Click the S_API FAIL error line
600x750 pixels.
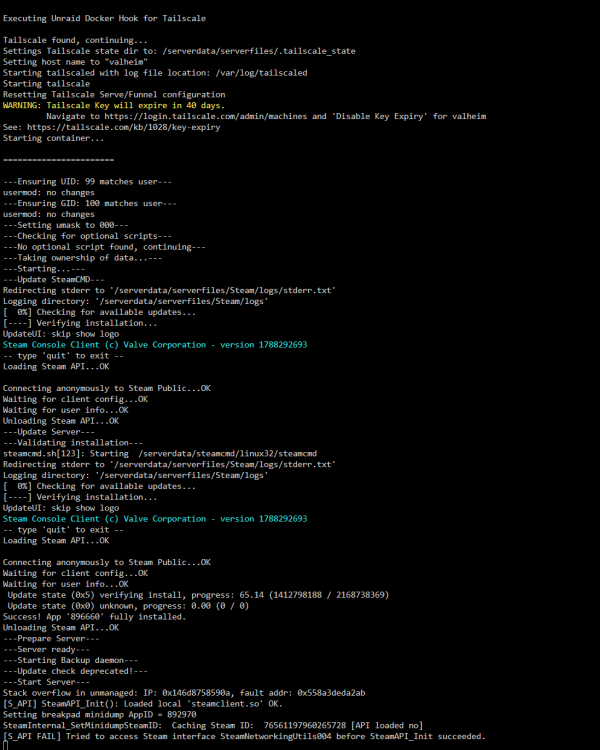[x=244, y=736]
